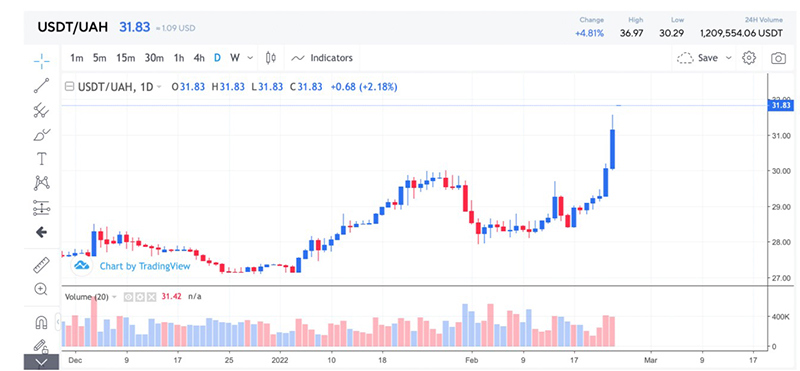Select the long position prediction tool

pyautogui.click(x=41, y=208)
